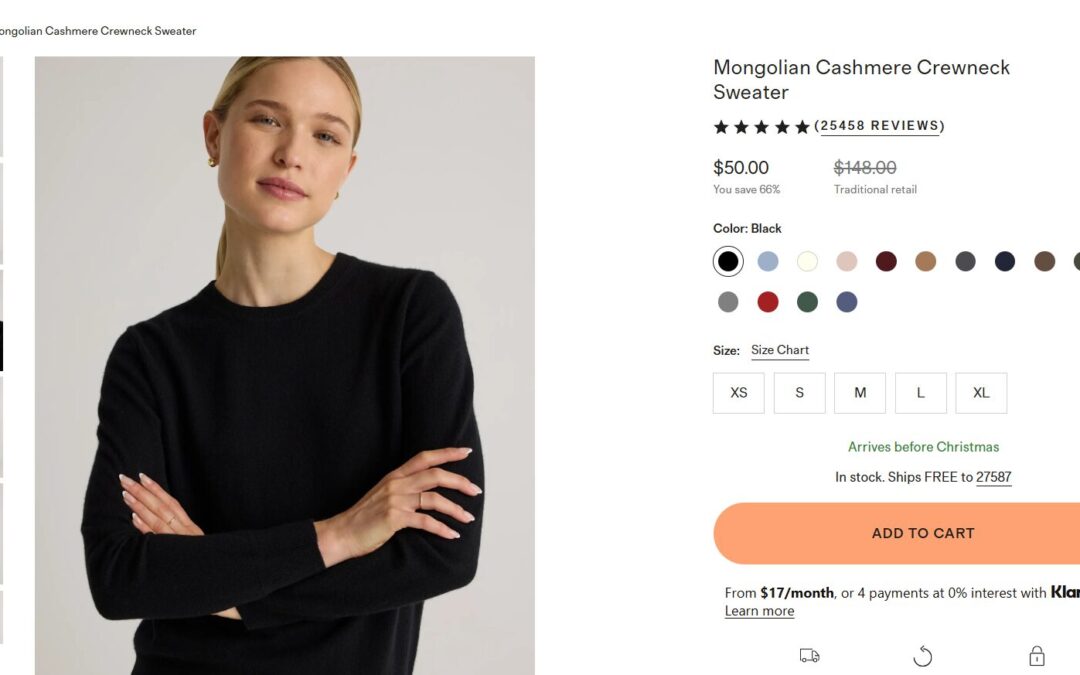
Task: Click the five-star rating icons
Action: click(761, 127)
